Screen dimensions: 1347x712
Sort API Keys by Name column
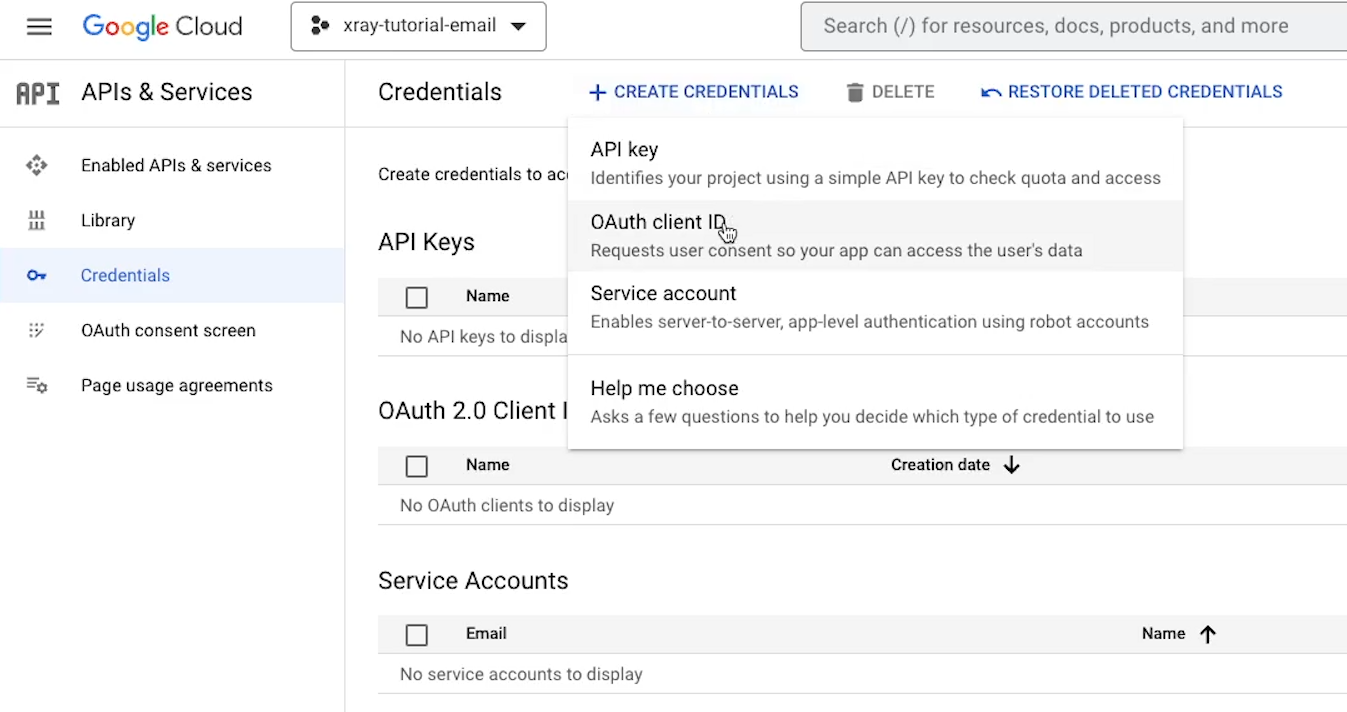tap(487, 296)
